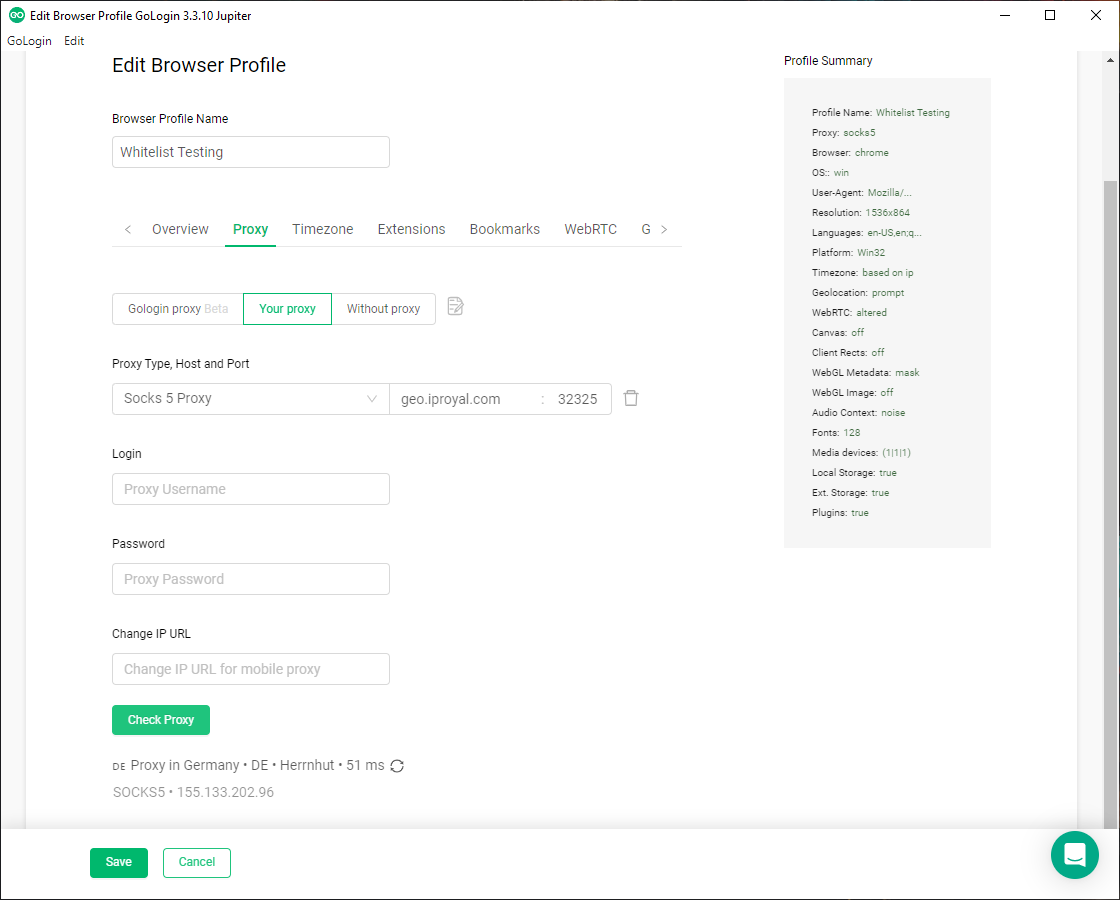Viewport: 1120px width, 900px height.
Task: Click 'Proxy in Germany' result text
Action: pyautogui.click(x=185, y=765)
